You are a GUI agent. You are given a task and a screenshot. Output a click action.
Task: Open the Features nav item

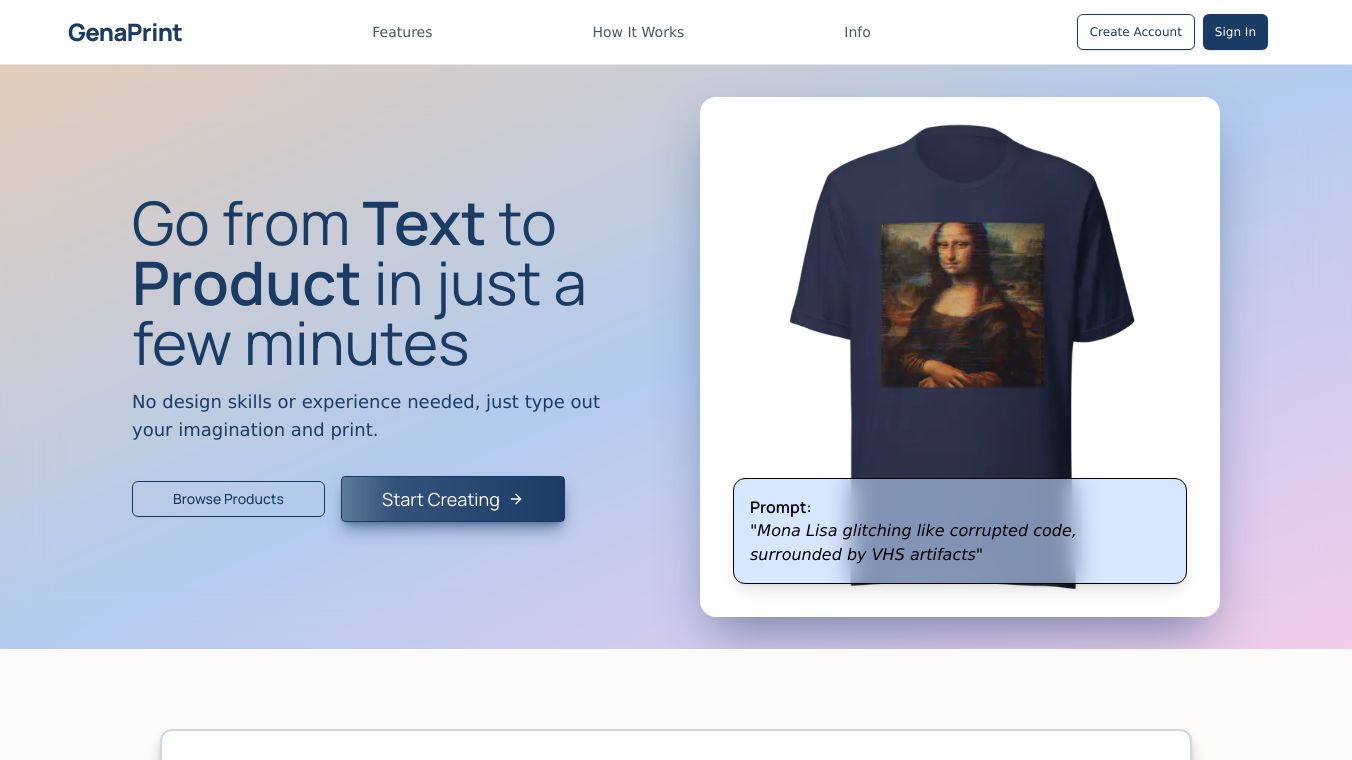(402, 32)
